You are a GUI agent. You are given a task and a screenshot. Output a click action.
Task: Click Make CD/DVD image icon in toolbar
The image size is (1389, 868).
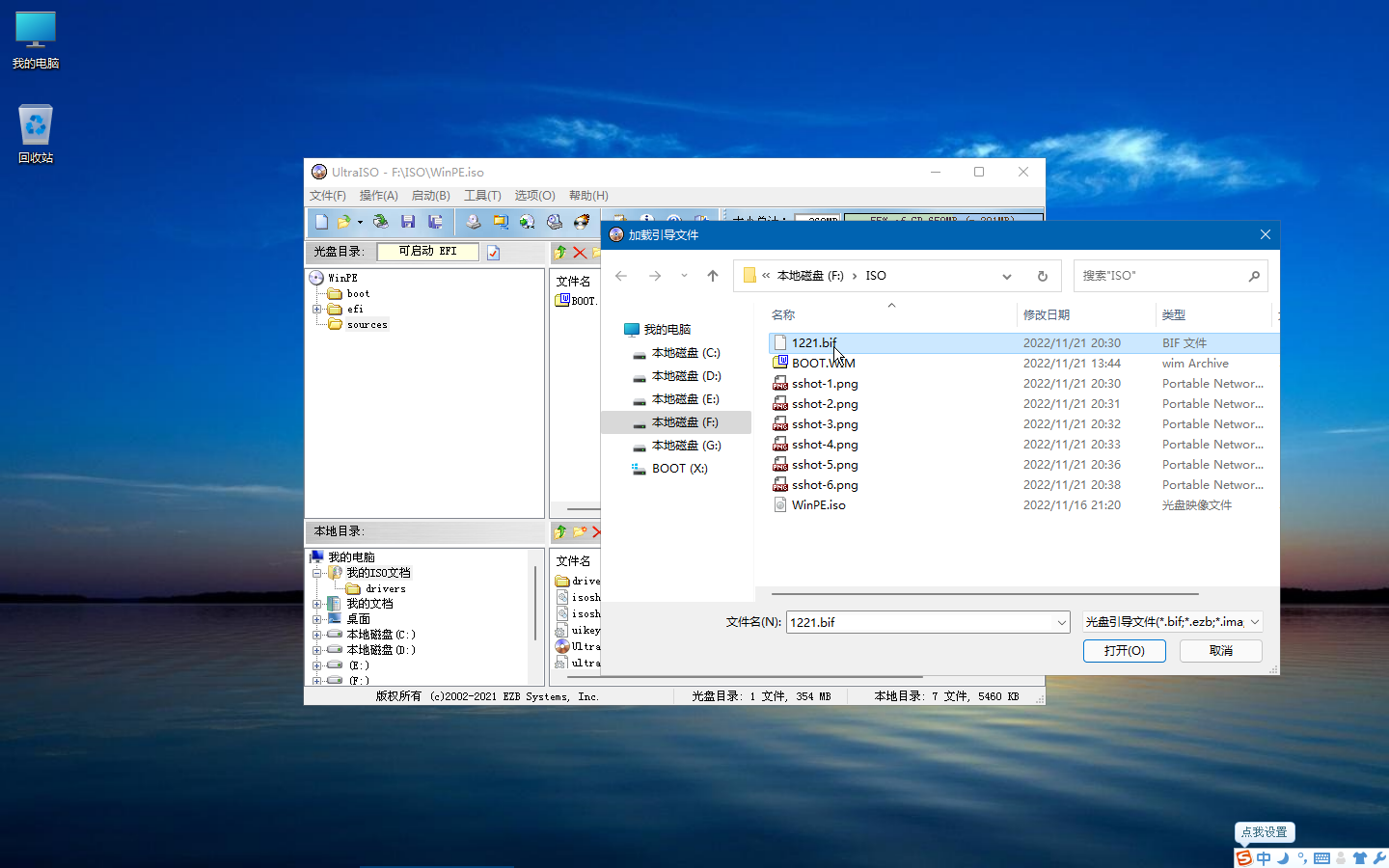pos(473,222)
